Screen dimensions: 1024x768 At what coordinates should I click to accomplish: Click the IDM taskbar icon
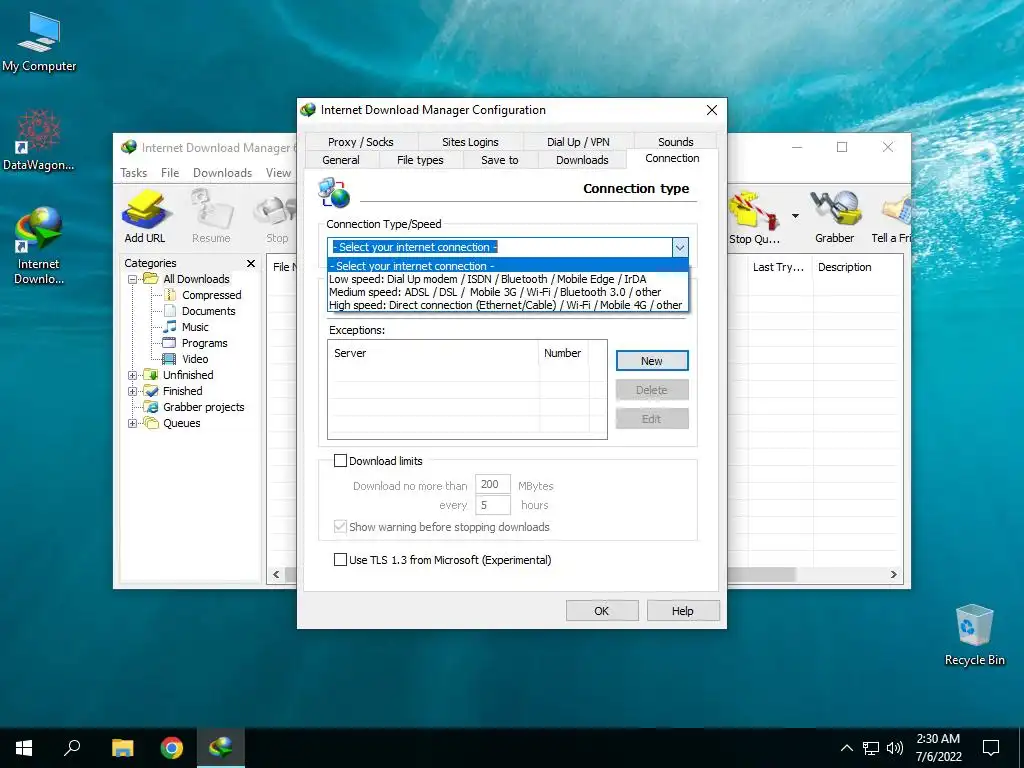pos(221,748)
